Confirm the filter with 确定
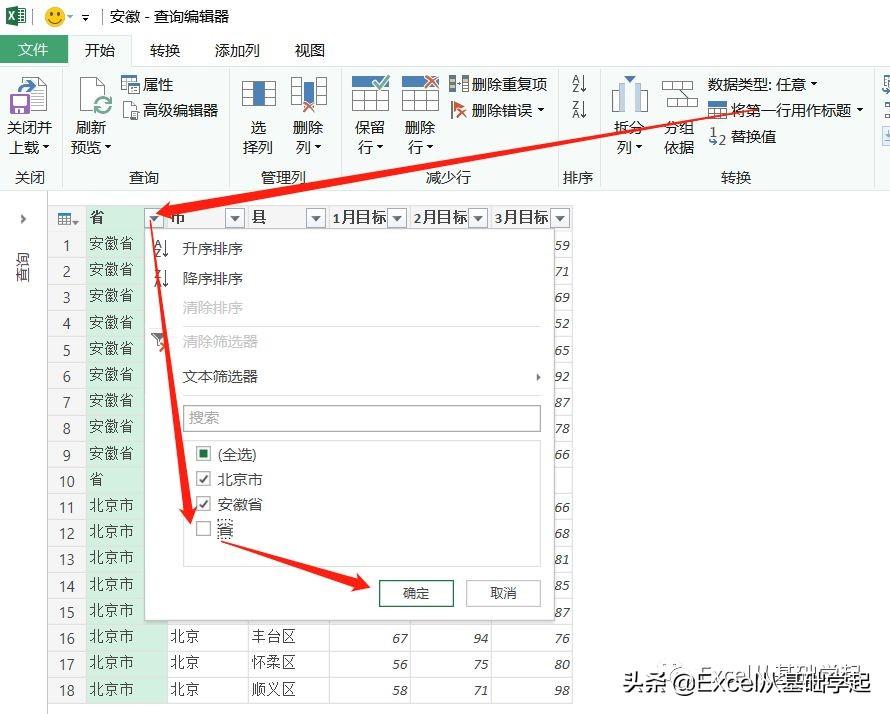 (x=416, y=593)
